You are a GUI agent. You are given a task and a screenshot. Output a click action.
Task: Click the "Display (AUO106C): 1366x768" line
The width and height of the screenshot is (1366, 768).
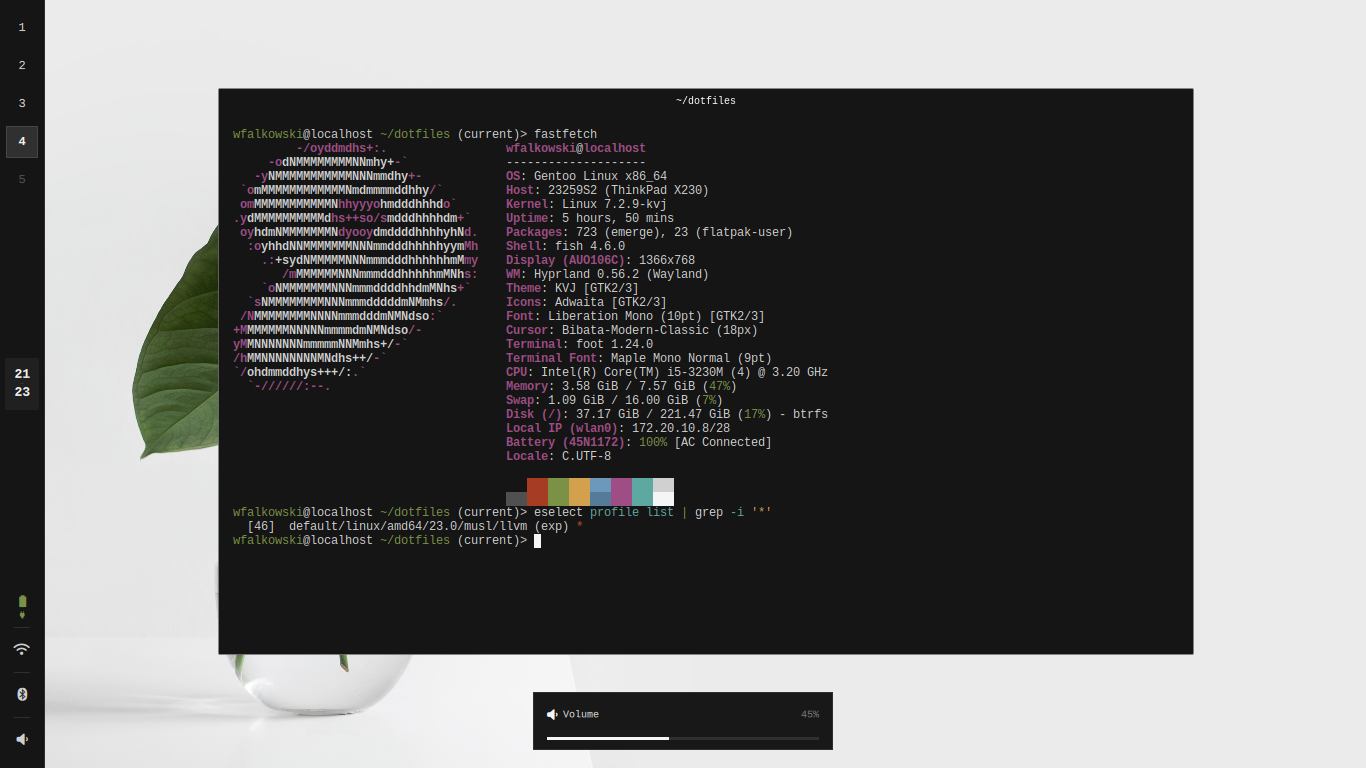point(600,260)
